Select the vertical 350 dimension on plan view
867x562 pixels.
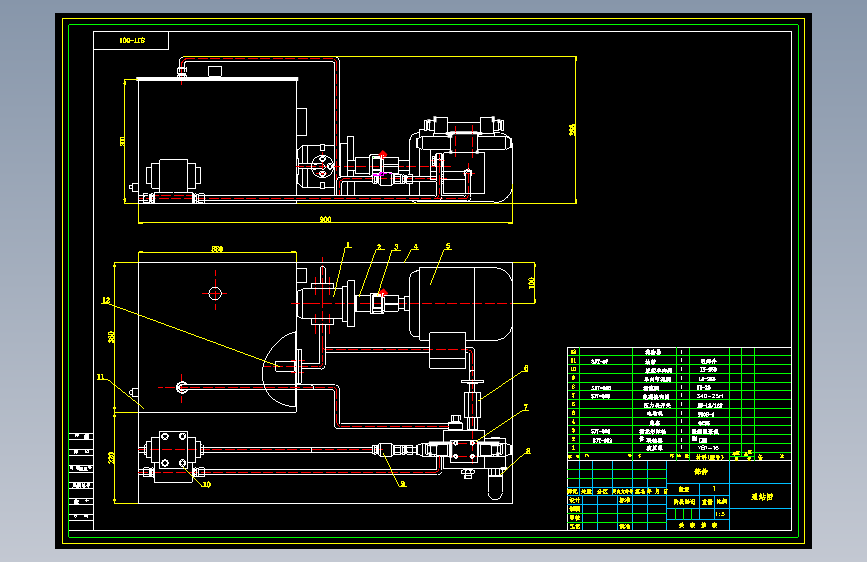tap(111, 337)
